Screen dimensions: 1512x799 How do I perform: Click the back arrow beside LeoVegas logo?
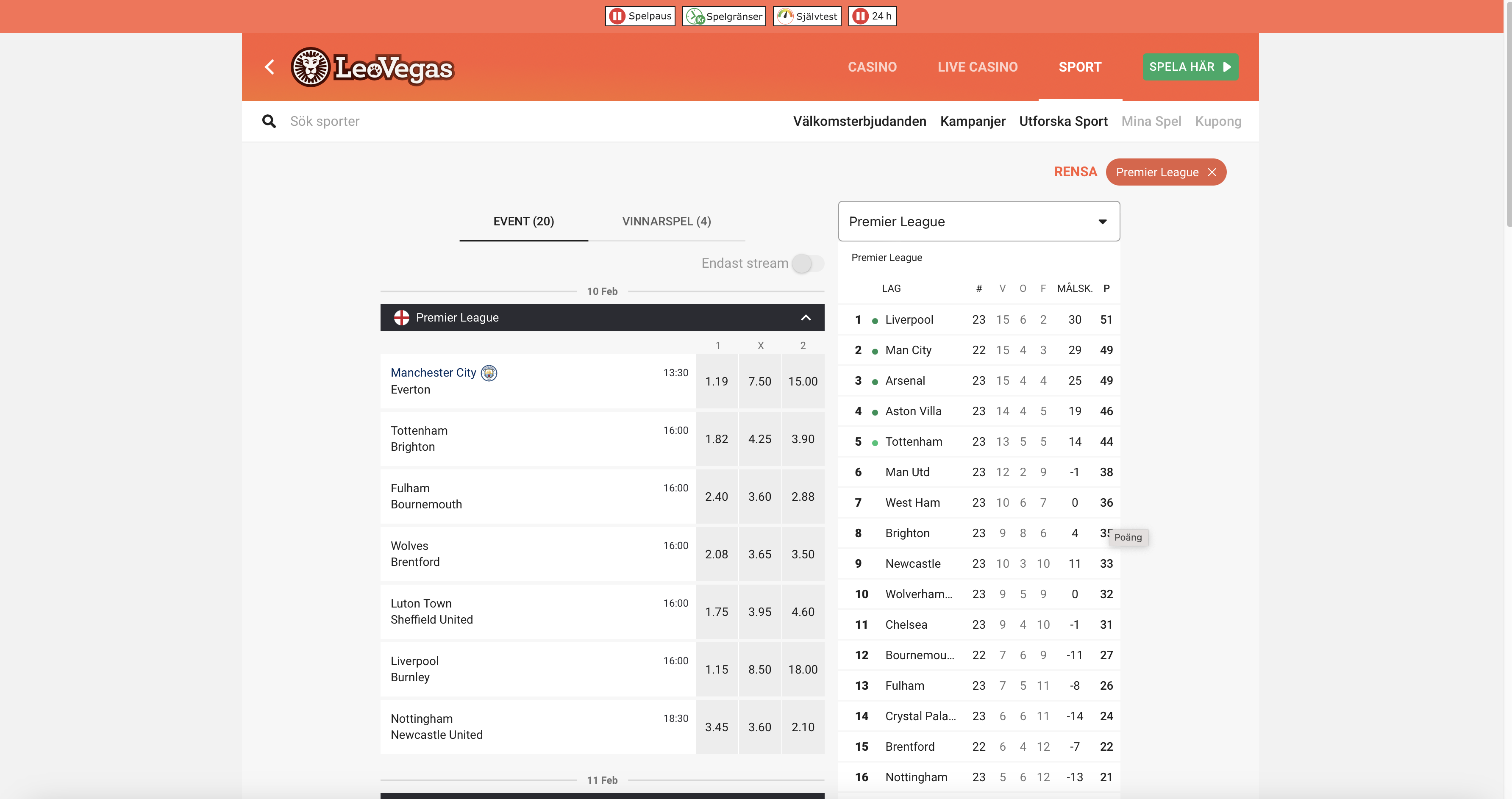[270, 67]
